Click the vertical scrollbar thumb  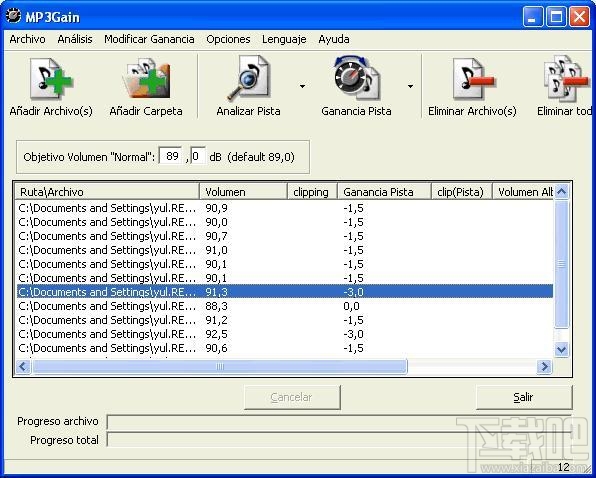(561, 264)
